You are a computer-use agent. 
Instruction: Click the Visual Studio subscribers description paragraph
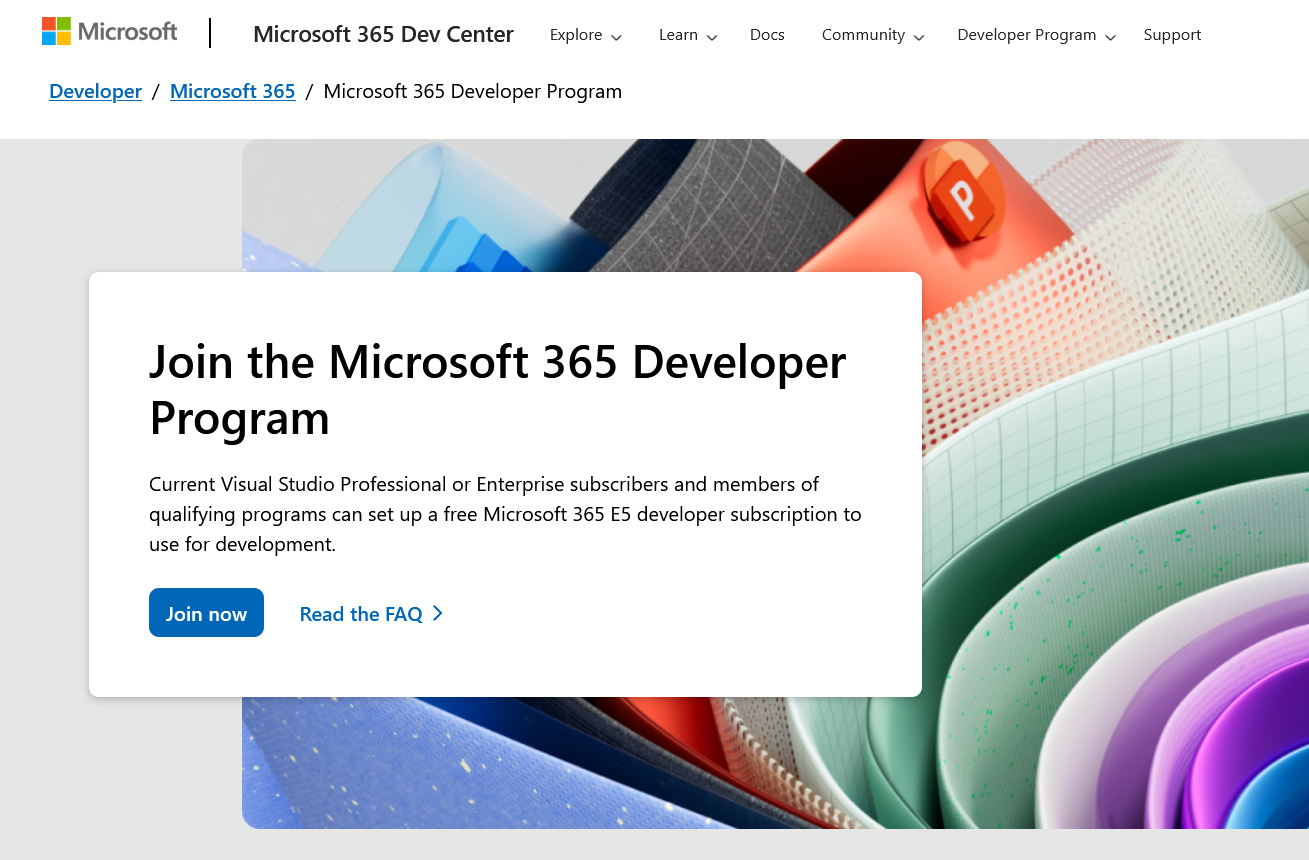tap(505, 514)
